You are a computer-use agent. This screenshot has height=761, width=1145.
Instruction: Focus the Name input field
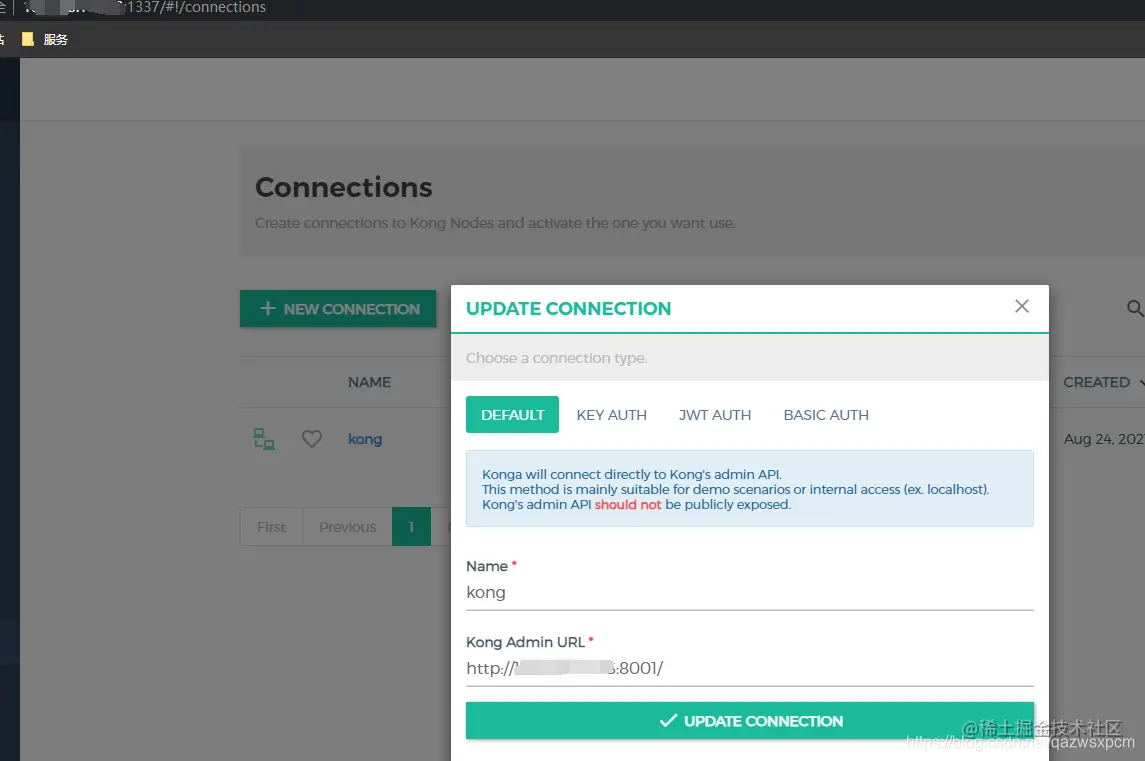point(750,592)
